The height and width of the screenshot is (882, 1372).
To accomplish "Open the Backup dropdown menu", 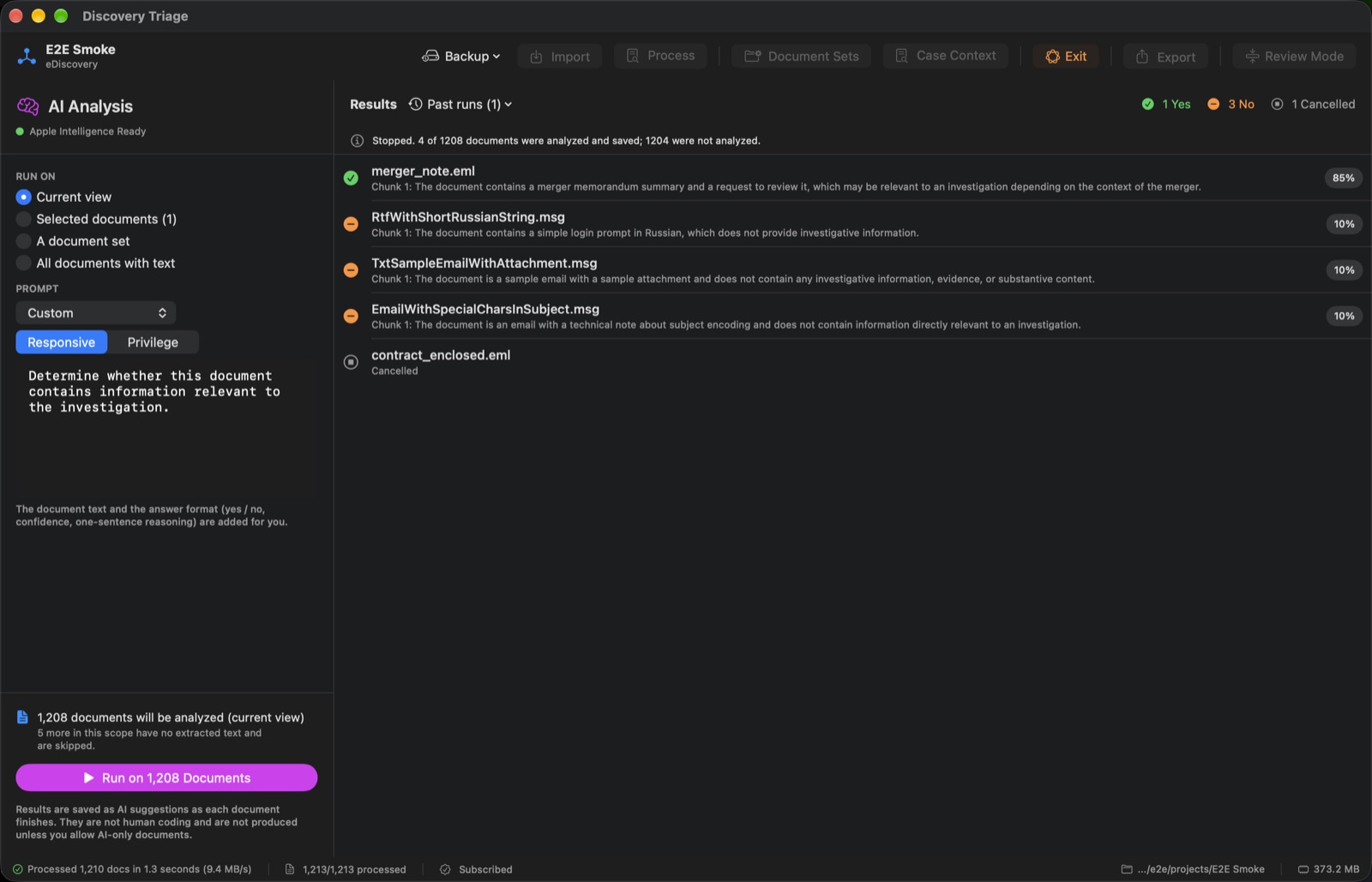I will [x=460, y=57].
